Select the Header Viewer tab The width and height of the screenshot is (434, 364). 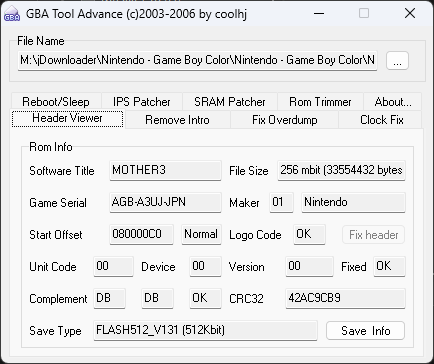67,118
